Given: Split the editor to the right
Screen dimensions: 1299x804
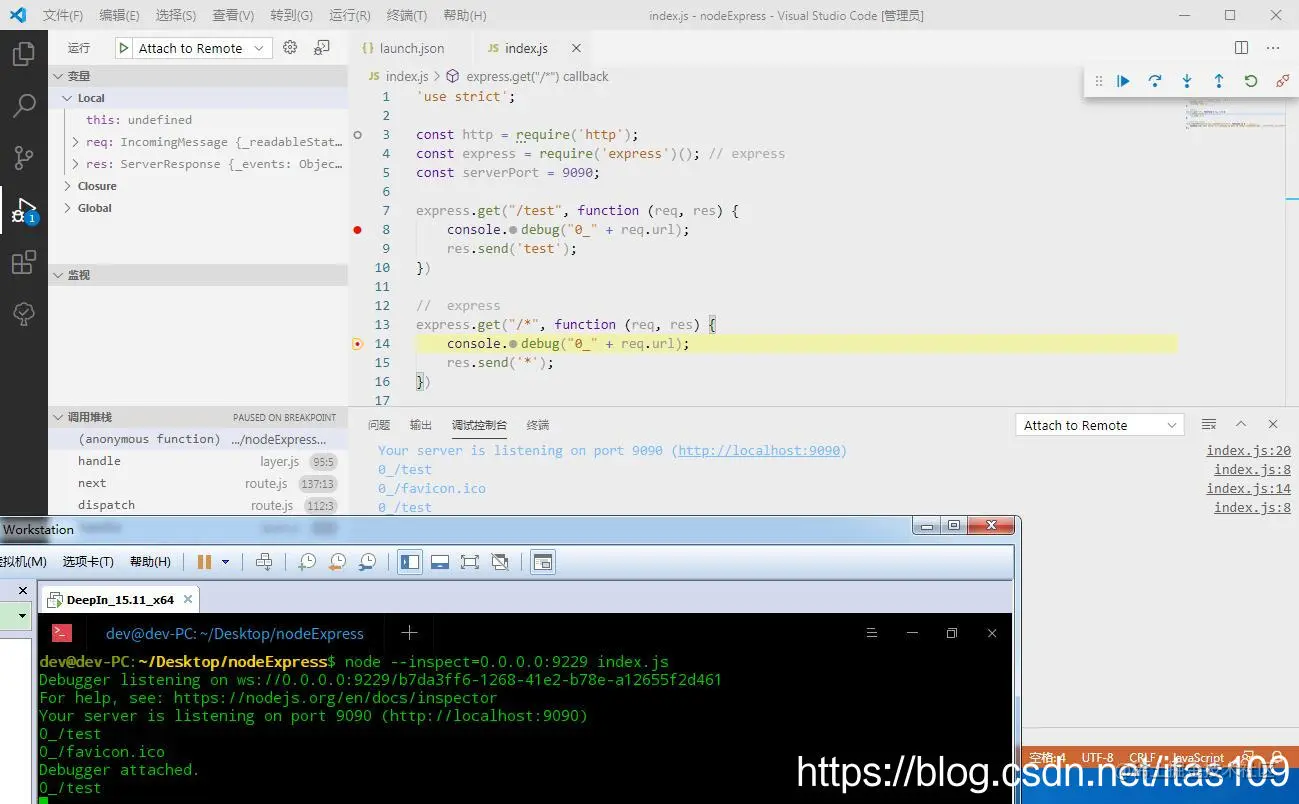Looking at the screenshot, I should coord(1241,48).
